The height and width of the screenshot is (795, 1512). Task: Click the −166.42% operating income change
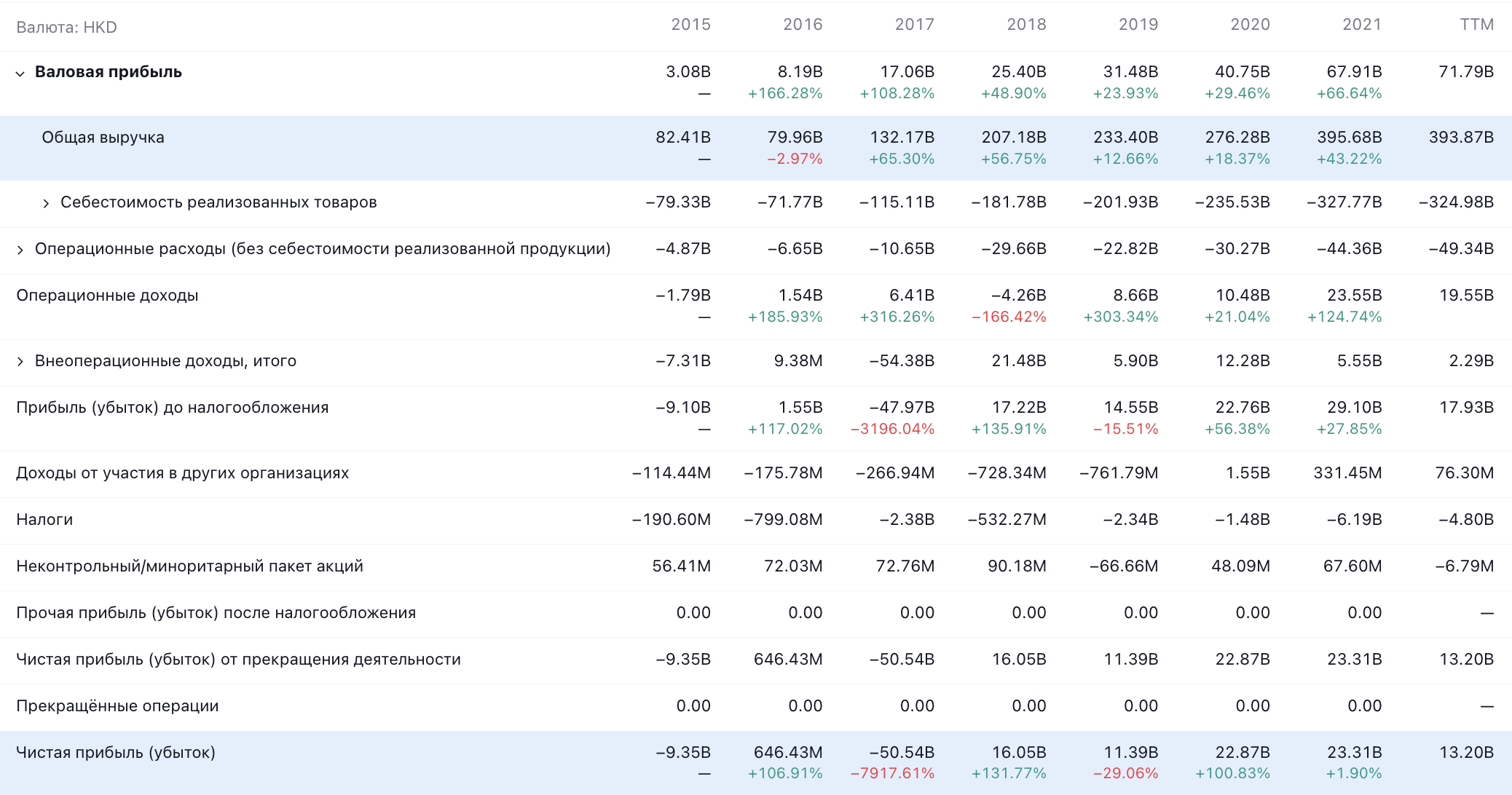pyautogui.click(x=1009, y=317)
